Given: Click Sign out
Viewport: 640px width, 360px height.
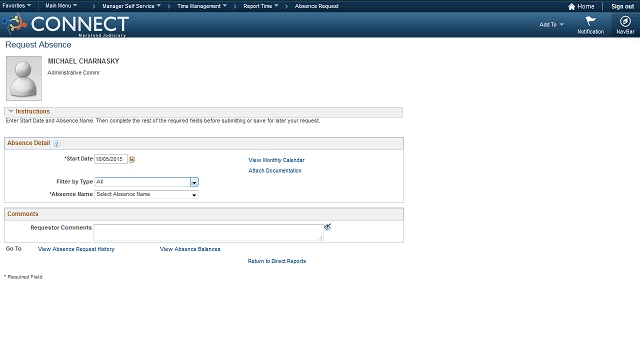Looking at the screenshot, I should (622, 7).
